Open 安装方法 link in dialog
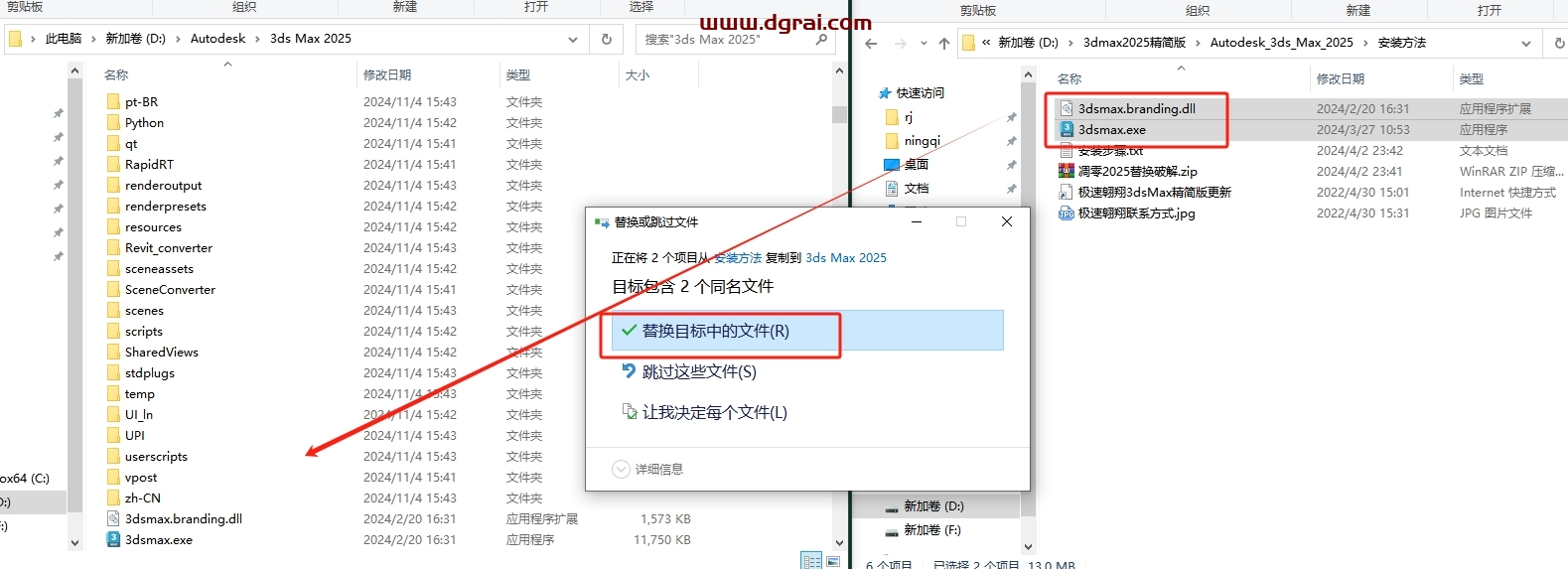The image size is (1568, 569). pos(738,257)
